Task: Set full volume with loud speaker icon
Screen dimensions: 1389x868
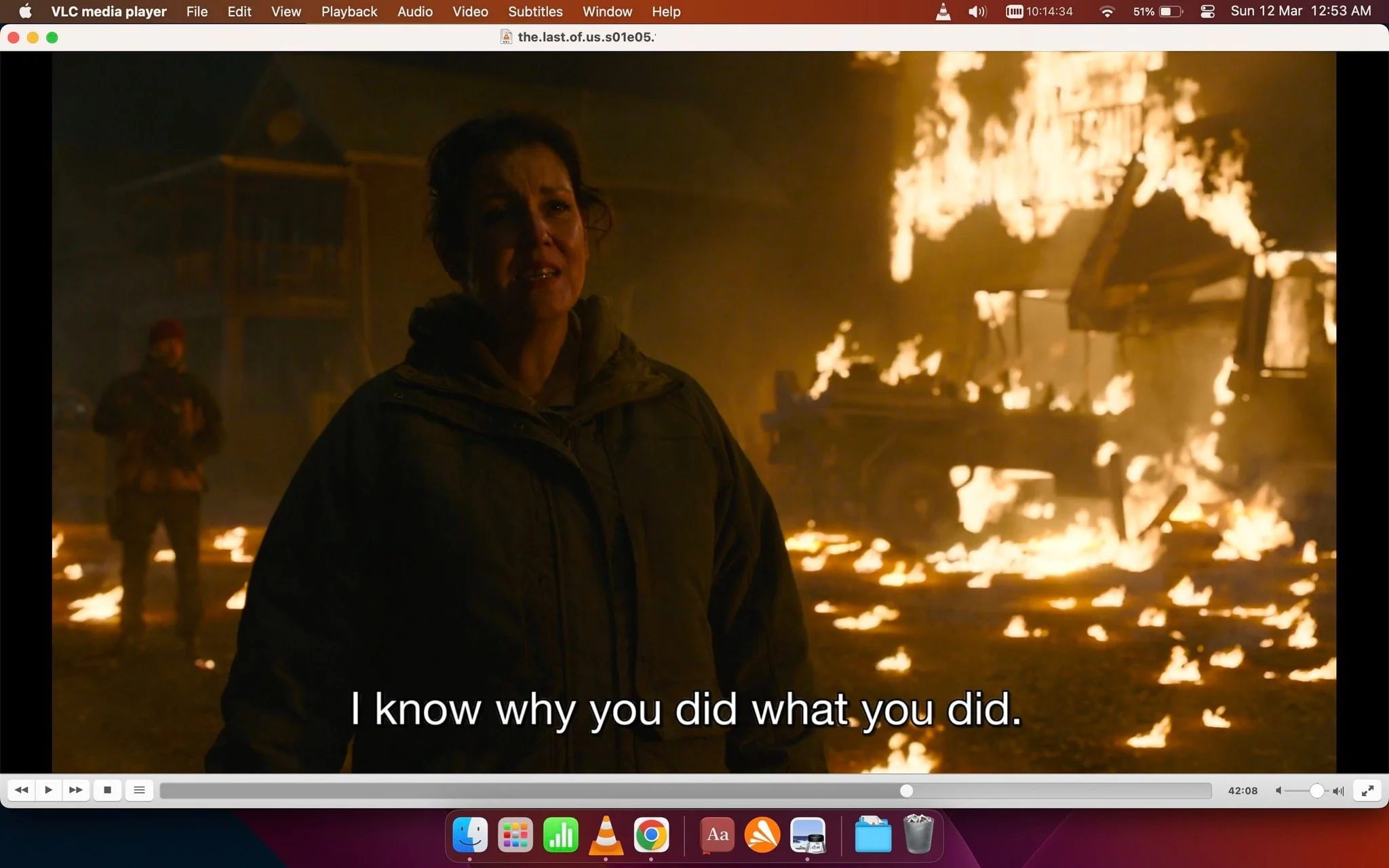Action: [x=1338, y=791]
